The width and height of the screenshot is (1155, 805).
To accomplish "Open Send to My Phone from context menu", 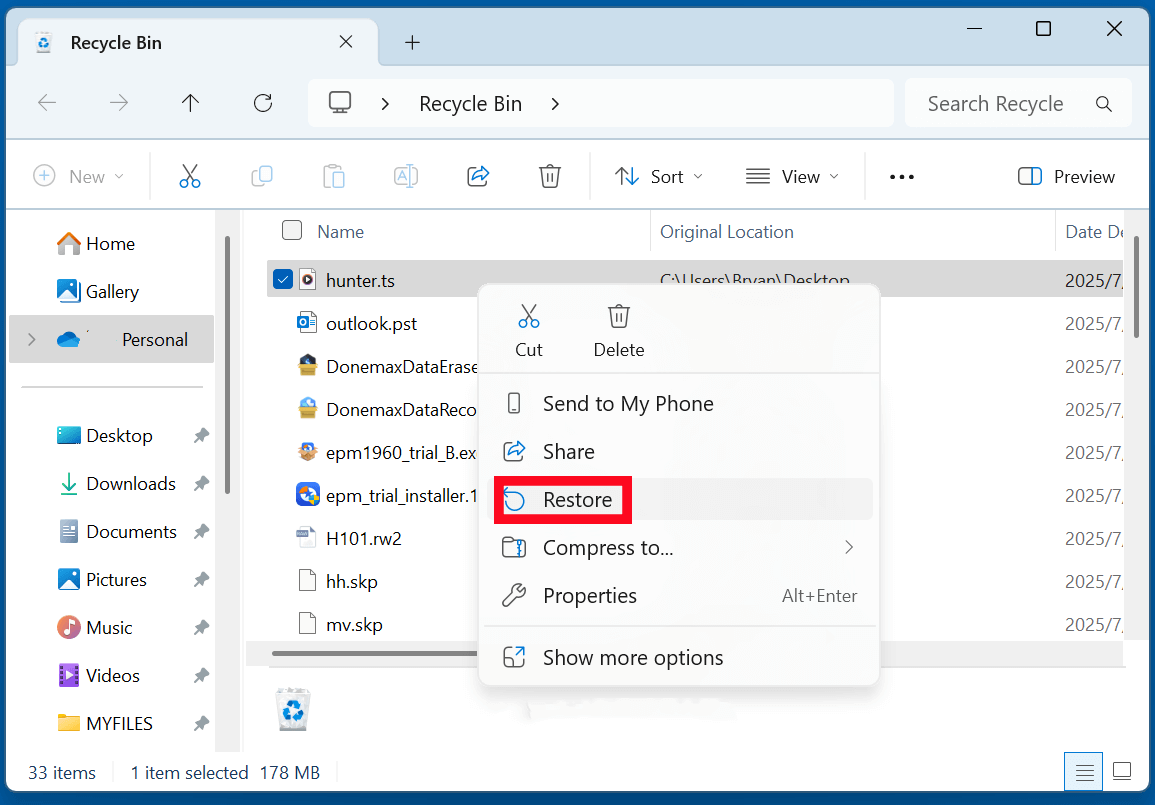I will 627,403.
